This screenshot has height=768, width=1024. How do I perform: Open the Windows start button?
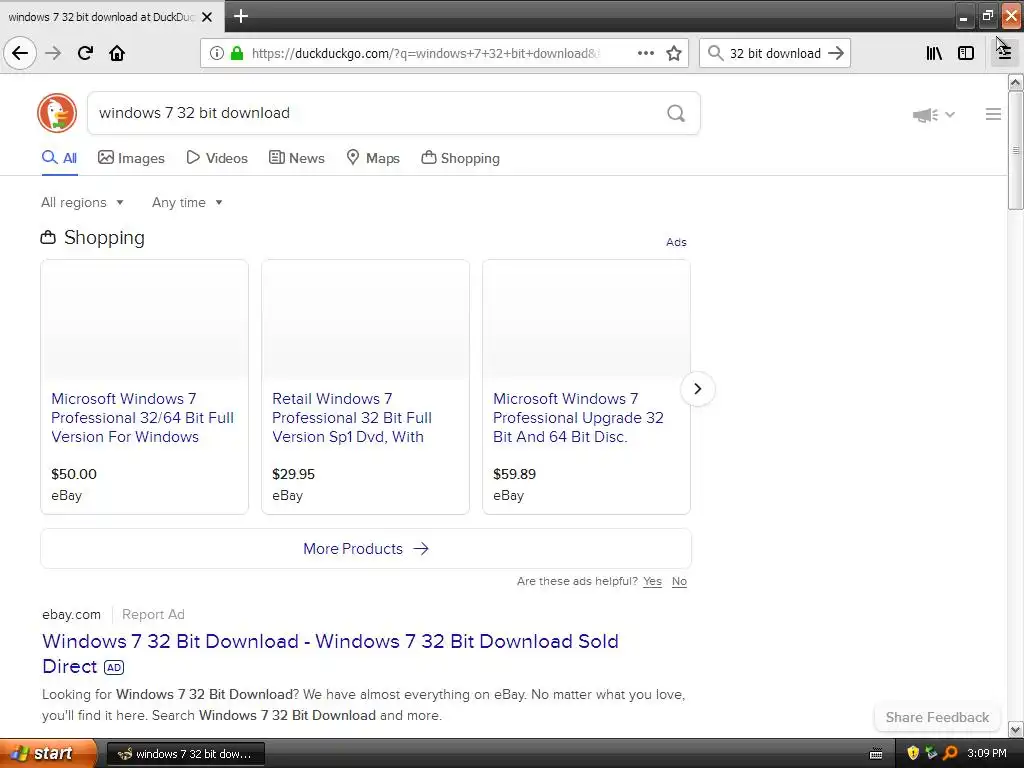(48, 754)
